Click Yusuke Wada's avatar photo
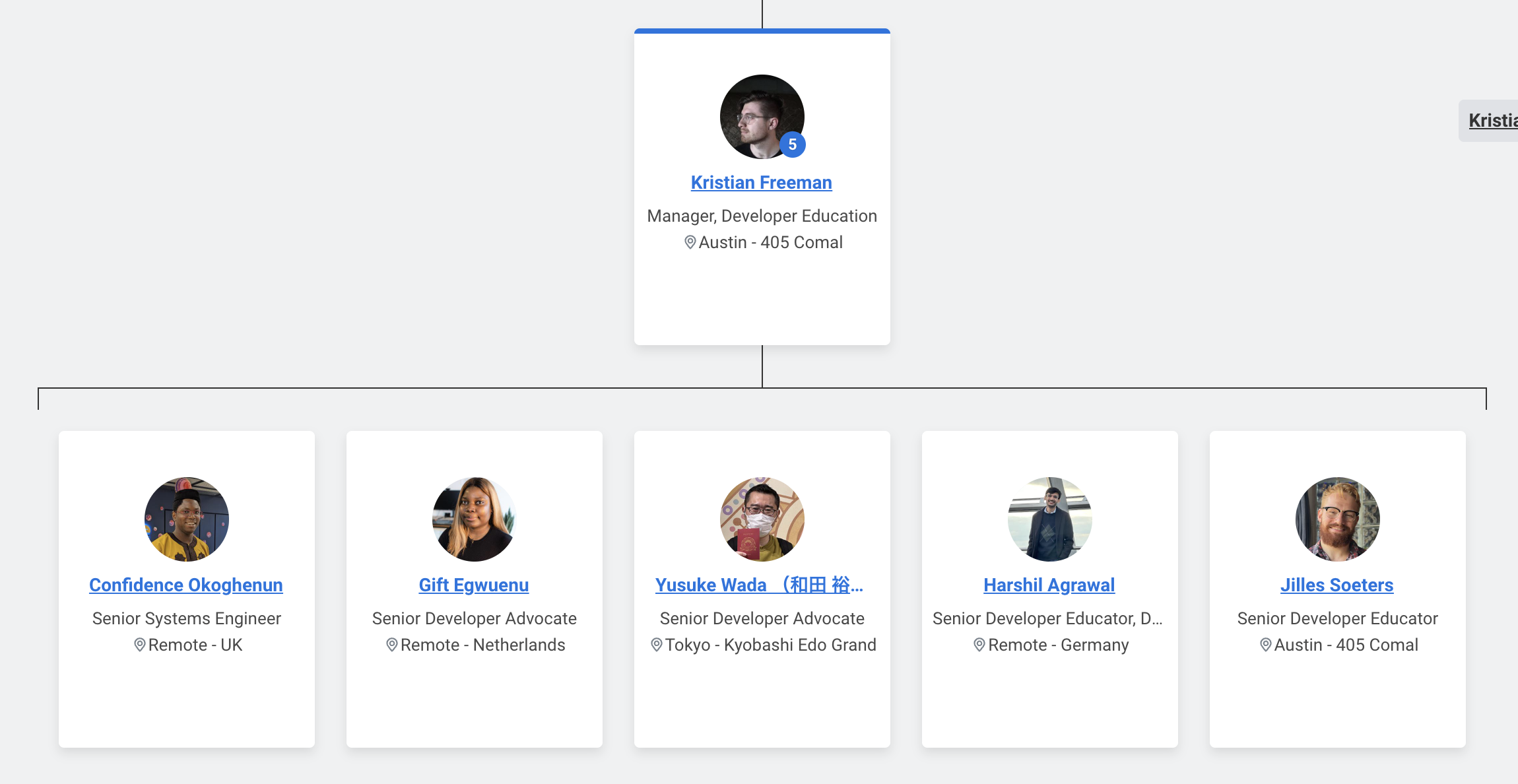 (762, 519)
